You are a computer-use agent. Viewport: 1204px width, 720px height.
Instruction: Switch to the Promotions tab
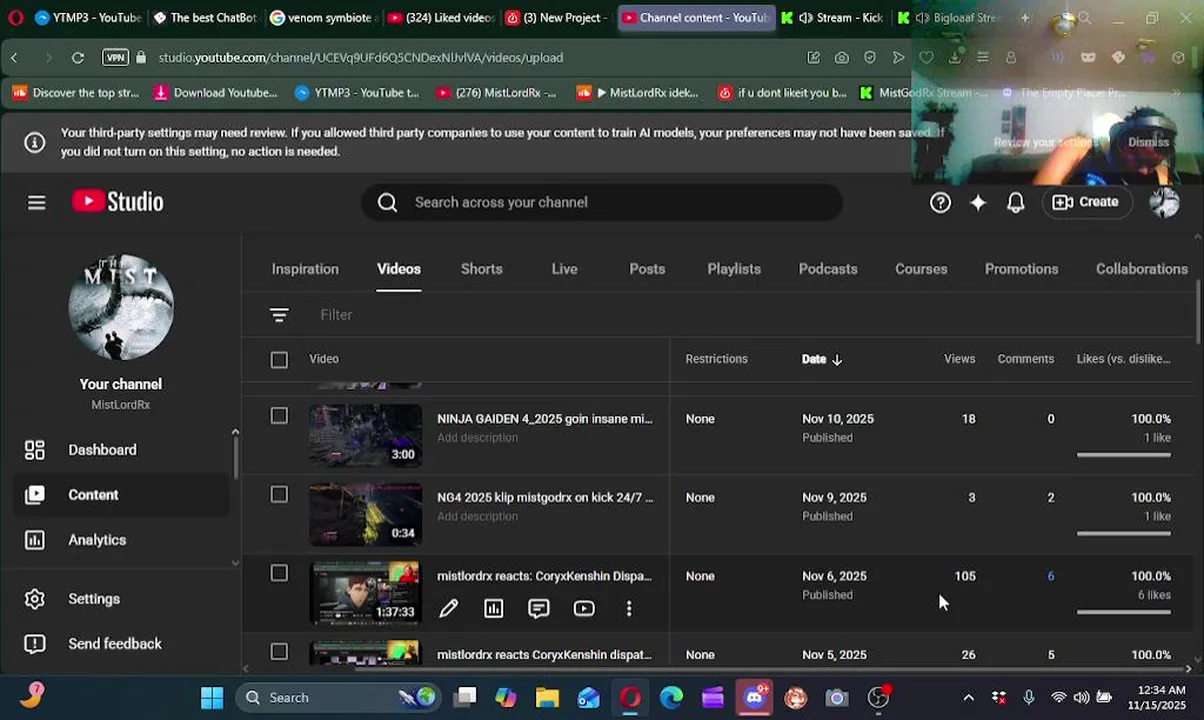(1021, 269)
